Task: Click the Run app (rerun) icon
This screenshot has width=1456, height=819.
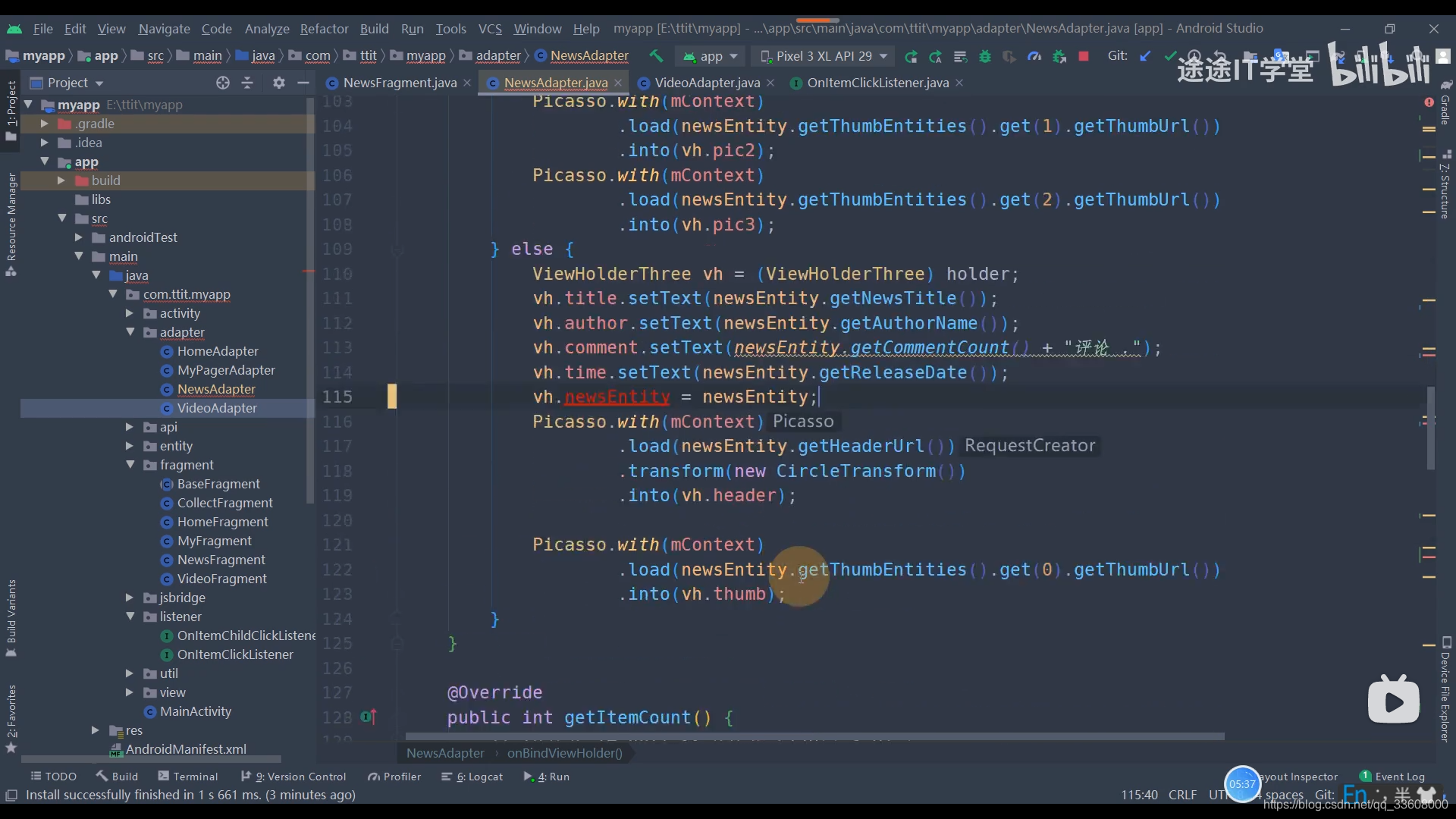Action: [x=911, y=56]
